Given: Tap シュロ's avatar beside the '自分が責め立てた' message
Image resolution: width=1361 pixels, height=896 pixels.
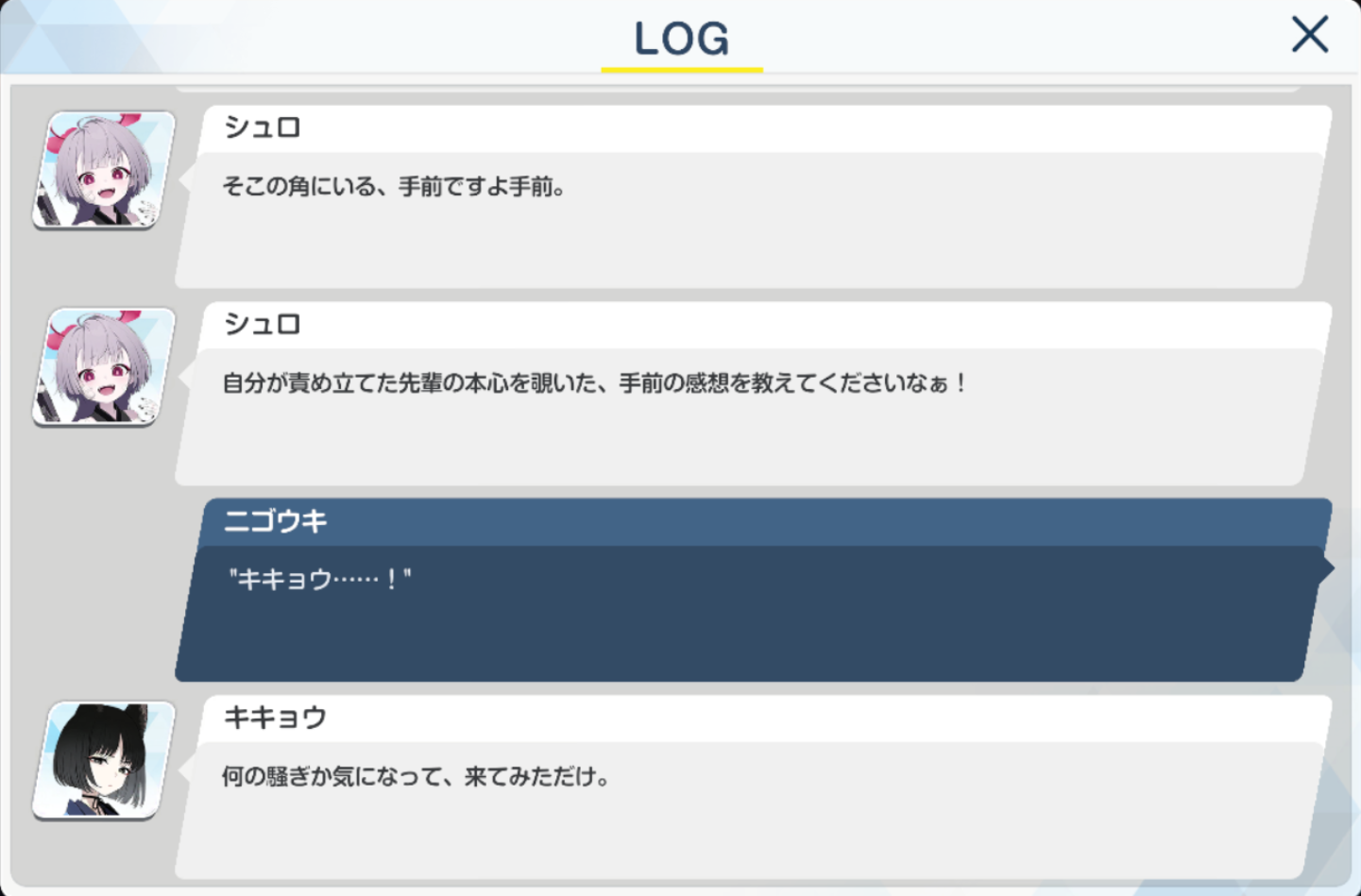Looking at the screenshot, I should [x=104, y=366].
